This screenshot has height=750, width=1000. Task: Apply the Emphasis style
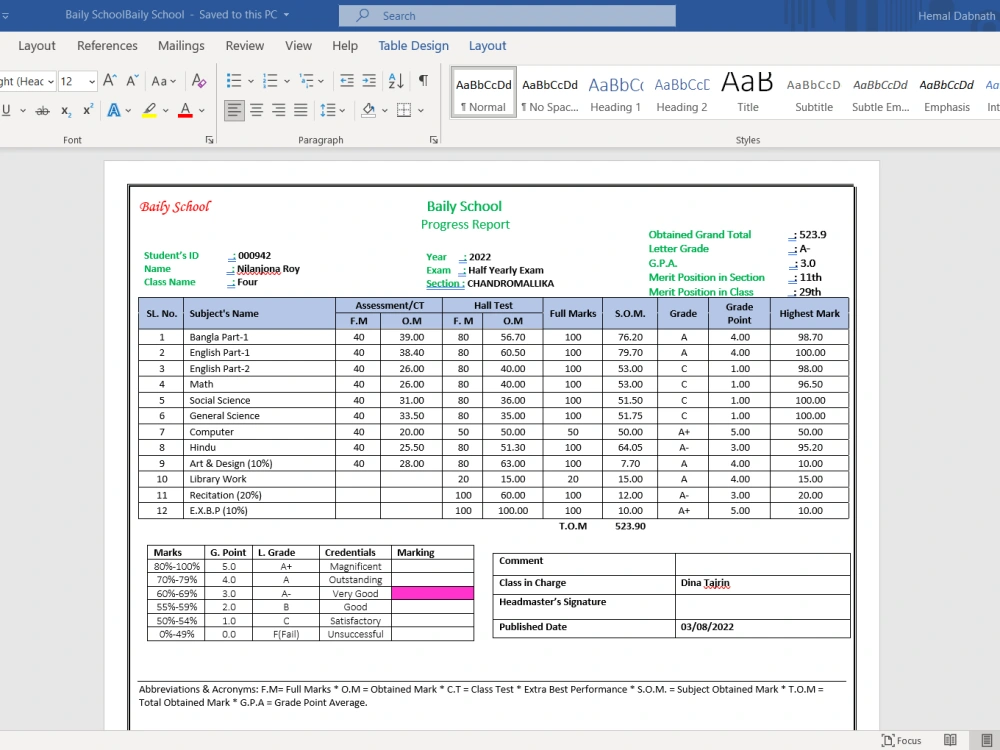(946, 91)
